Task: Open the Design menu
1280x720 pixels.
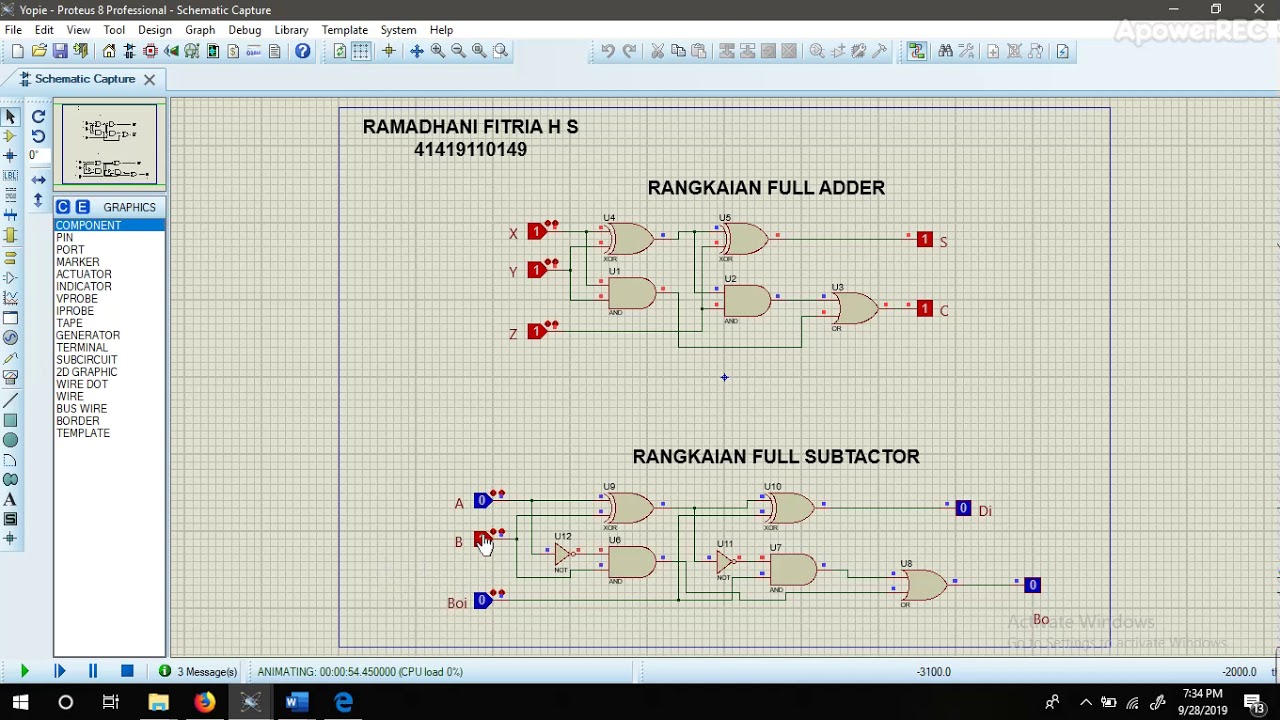Action: (154, 30)
